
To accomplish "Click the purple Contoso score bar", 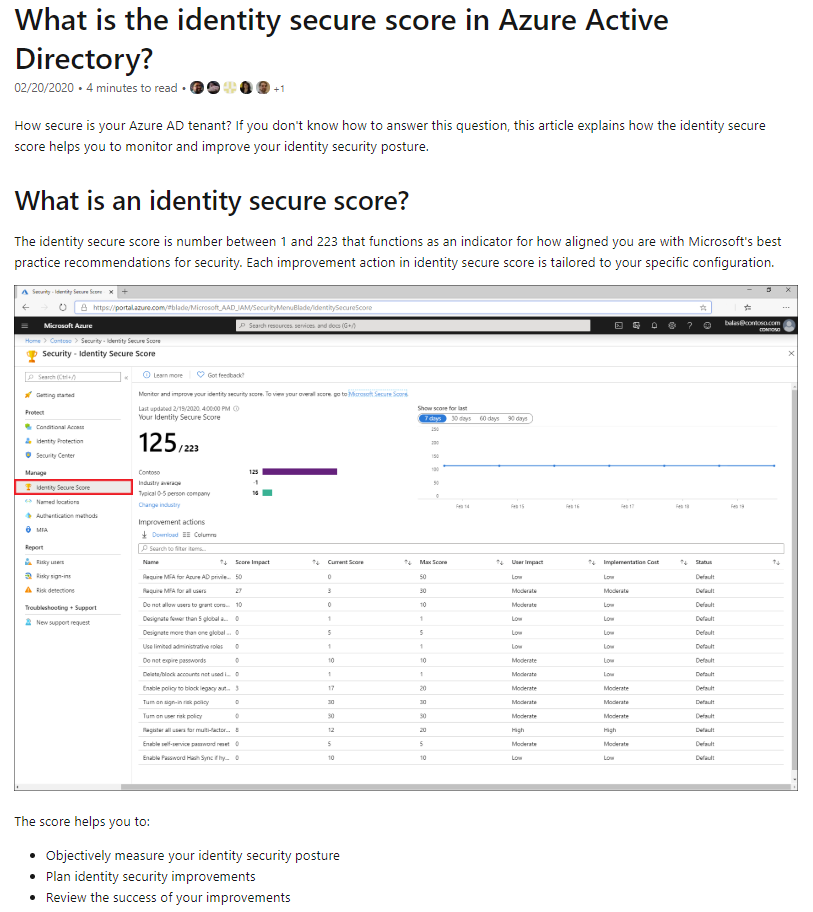I will [299, 471].
